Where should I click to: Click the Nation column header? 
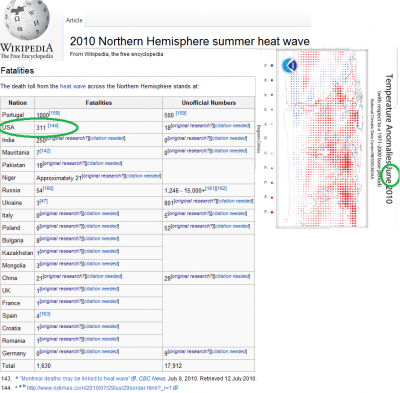coord(17,103)
